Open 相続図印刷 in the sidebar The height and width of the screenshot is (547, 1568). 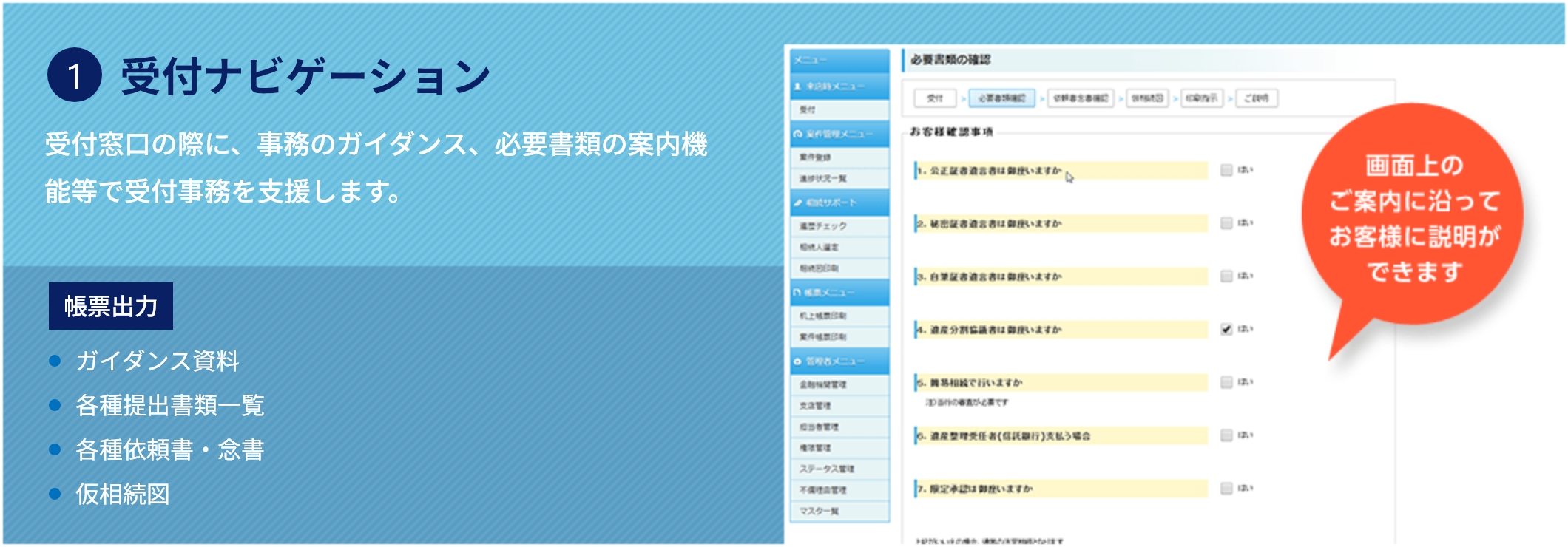tap(839, 268)
